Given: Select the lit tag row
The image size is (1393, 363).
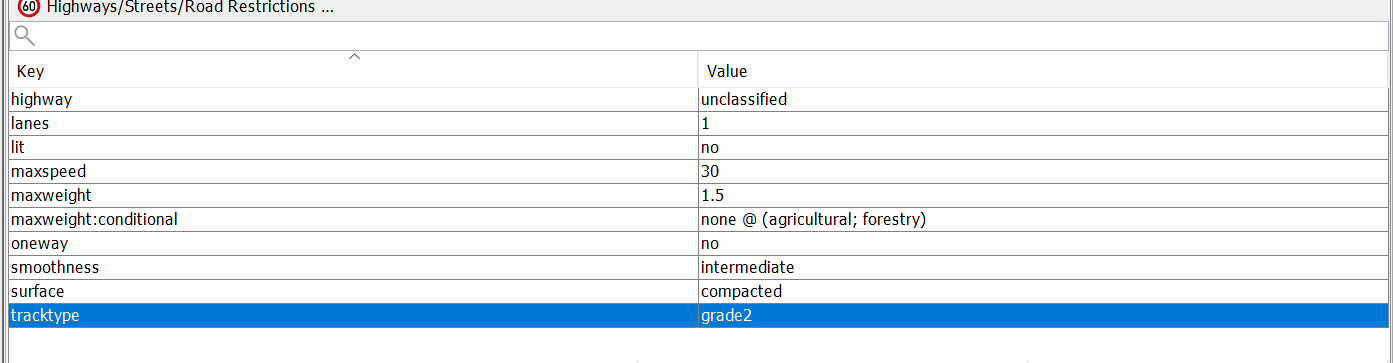Looking at the screenshot, I should click(699, 147).
